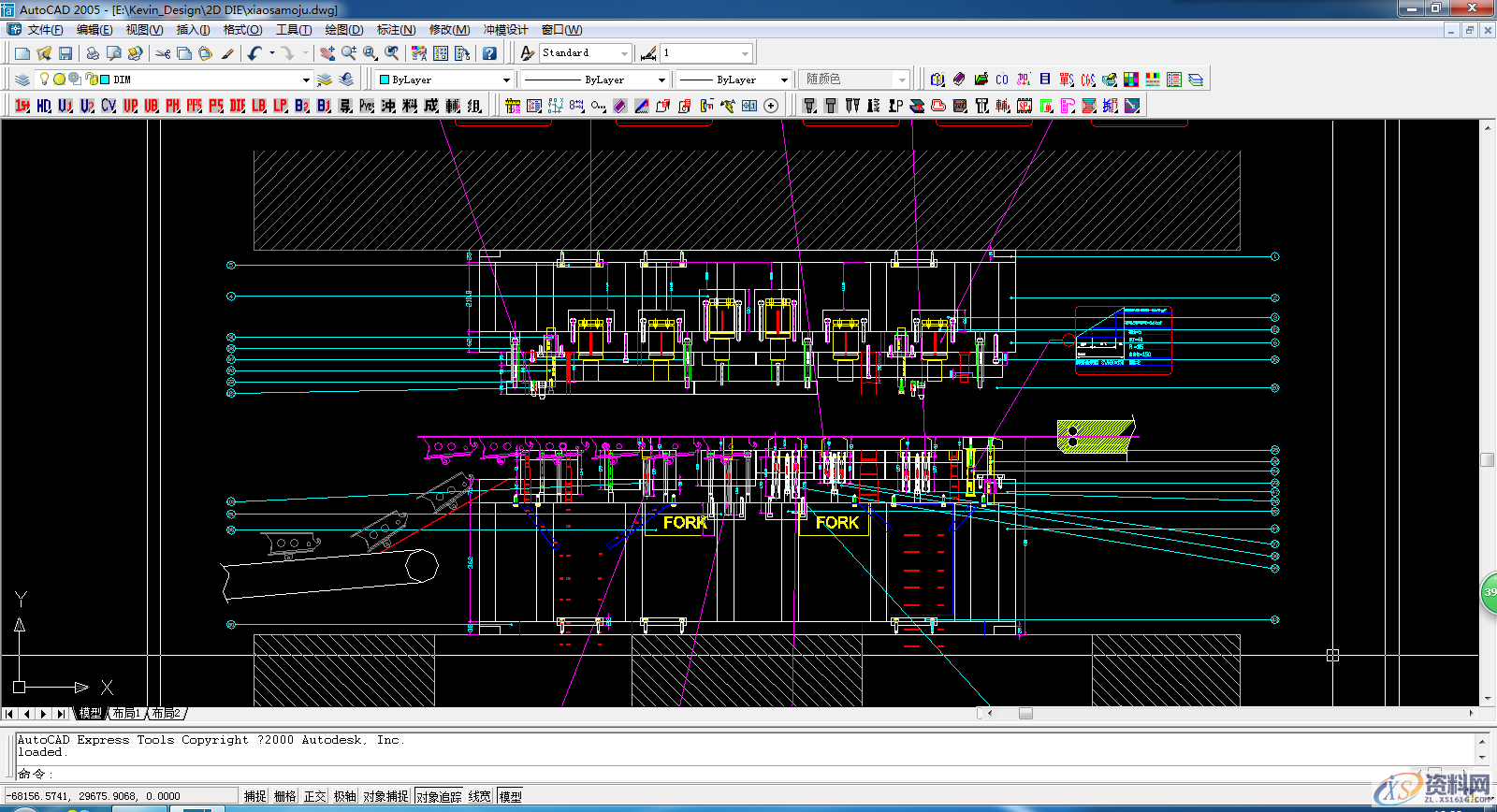Image resolution: width=1497 pixels, height=812 pixels.
Task: Click the 格式(O) menu
Action: (x=242, y=30)
